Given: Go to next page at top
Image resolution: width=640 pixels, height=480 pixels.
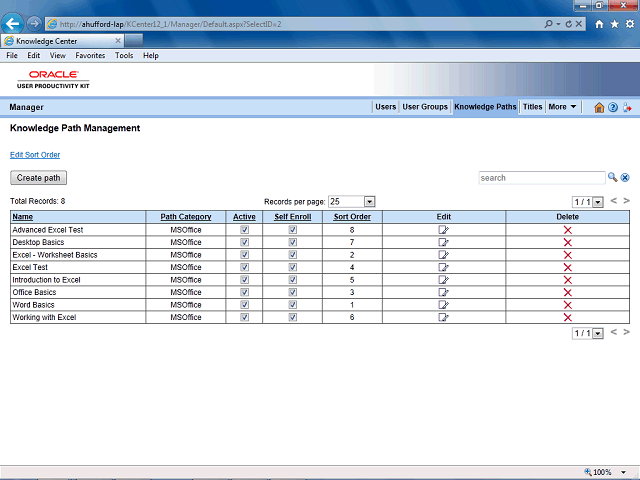Looking at the screenshot, I should click(x=627, y=201).
